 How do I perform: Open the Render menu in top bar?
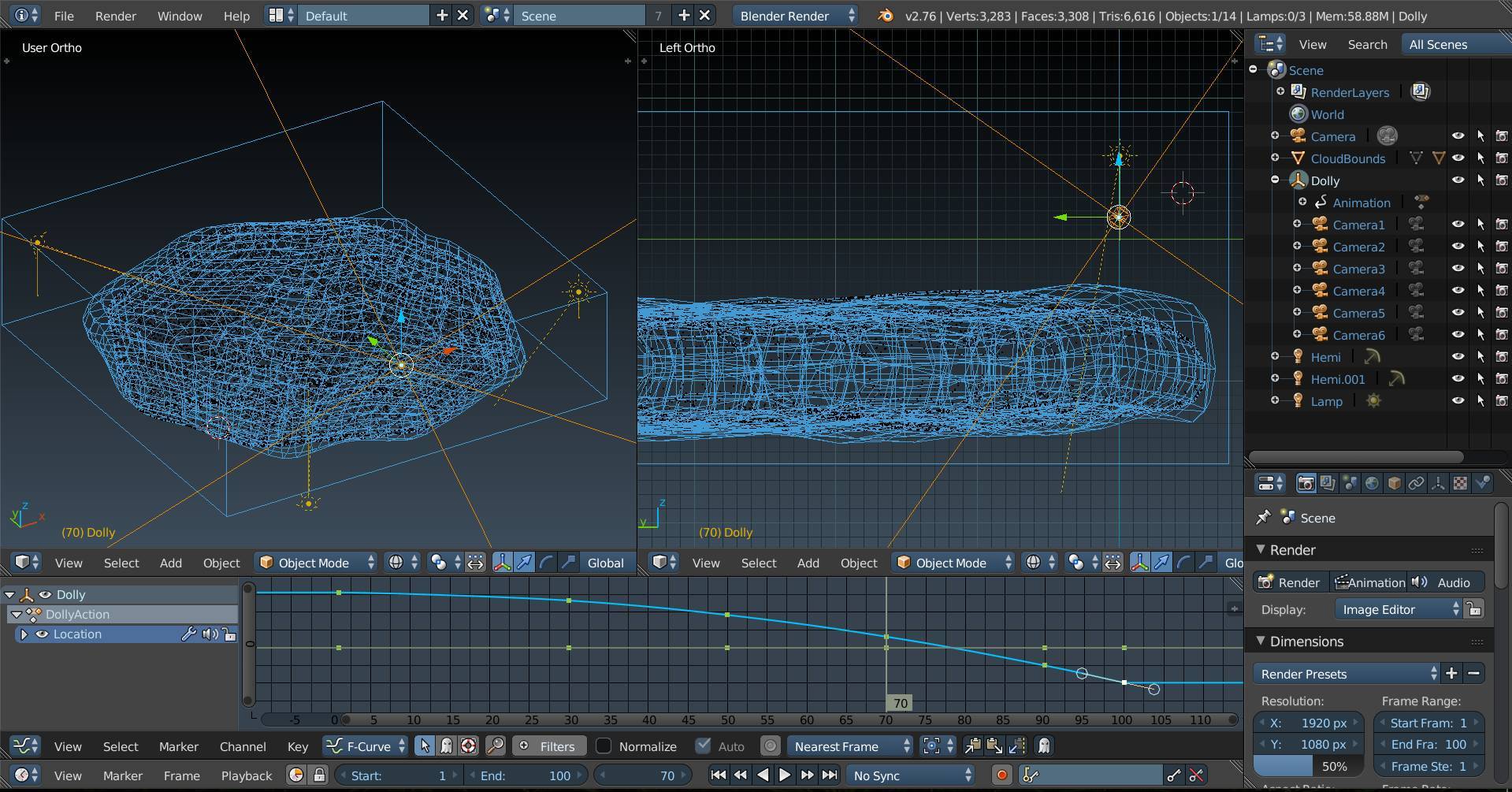(115, 16)
